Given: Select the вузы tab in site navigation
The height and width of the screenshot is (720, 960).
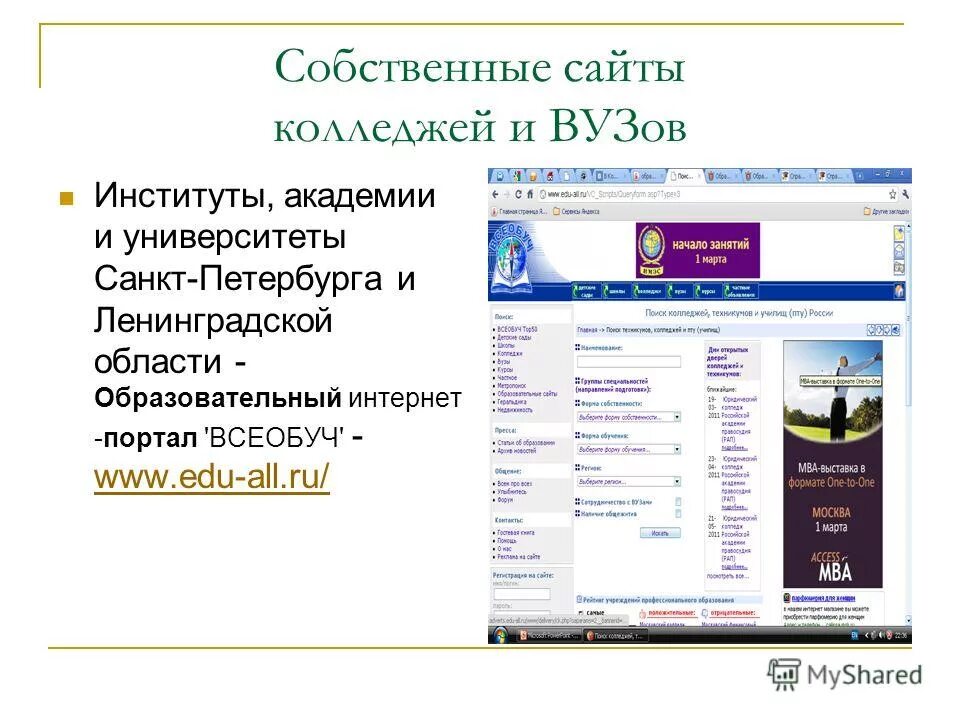Looking at the screenshot, I should 679,291.
